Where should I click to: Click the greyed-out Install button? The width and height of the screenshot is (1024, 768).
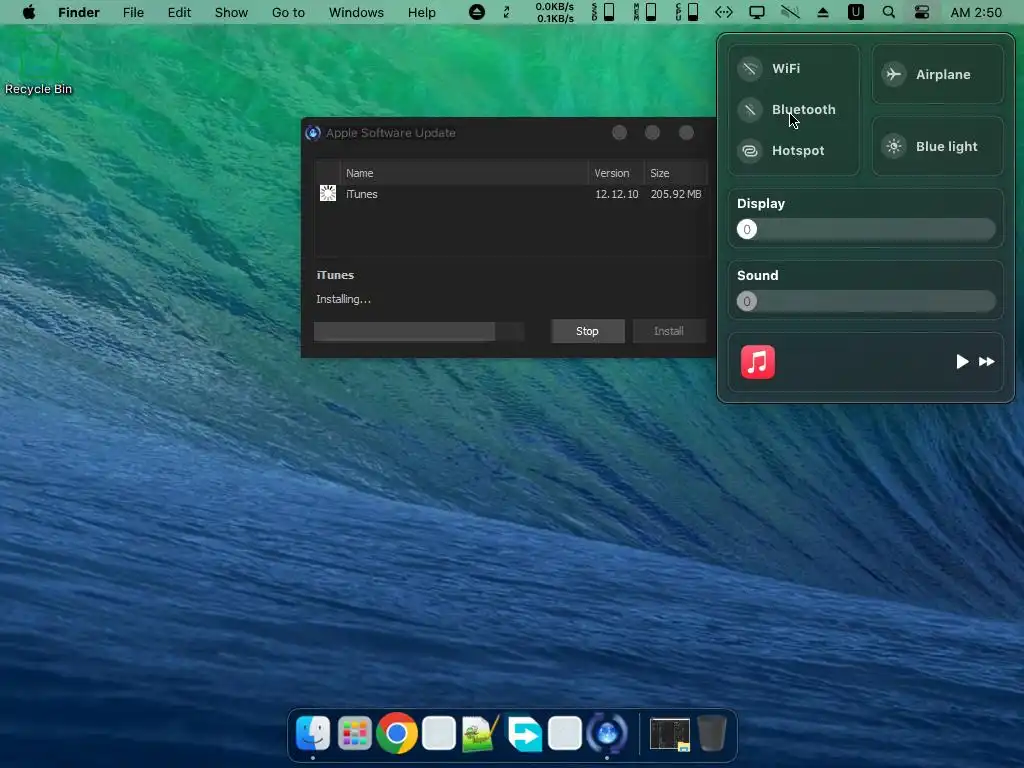tap(669, 331)
